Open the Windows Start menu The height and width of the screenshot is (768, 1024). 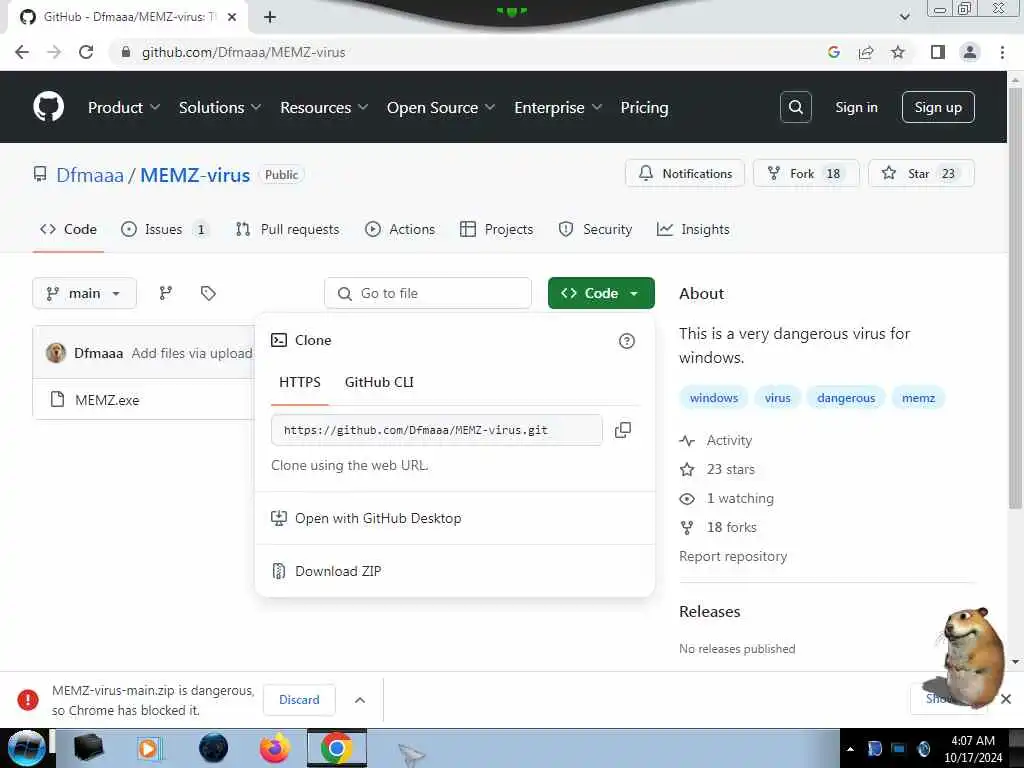point(26,748)
